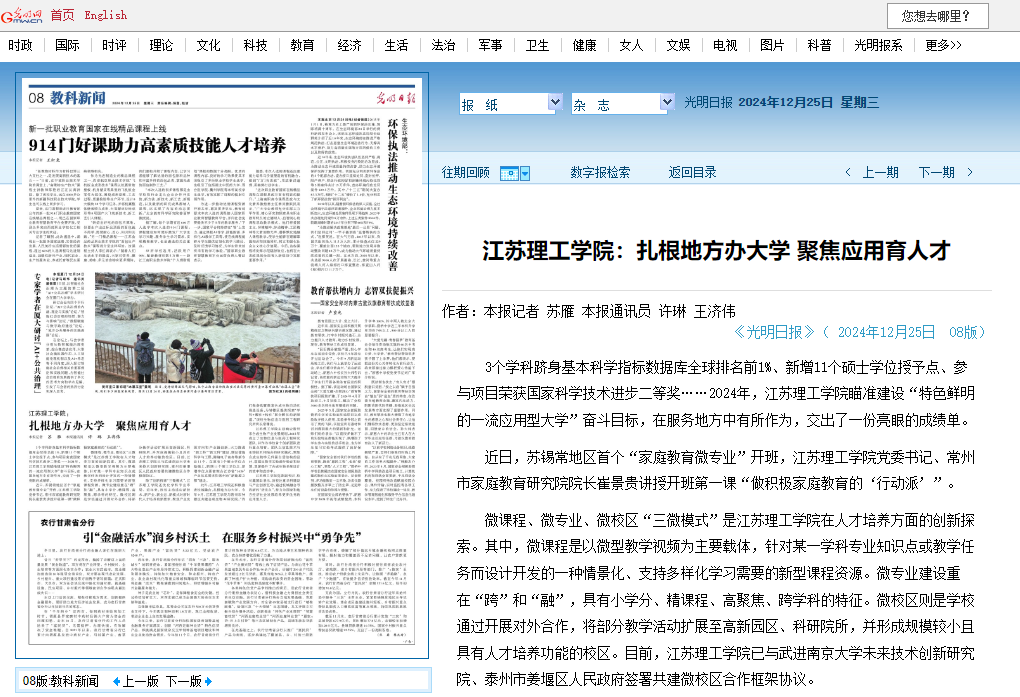Image resolution: width=1020 pixels, height=697 pixels.
Task: Click the Guangming Online logo
Action: pos(21,16)
